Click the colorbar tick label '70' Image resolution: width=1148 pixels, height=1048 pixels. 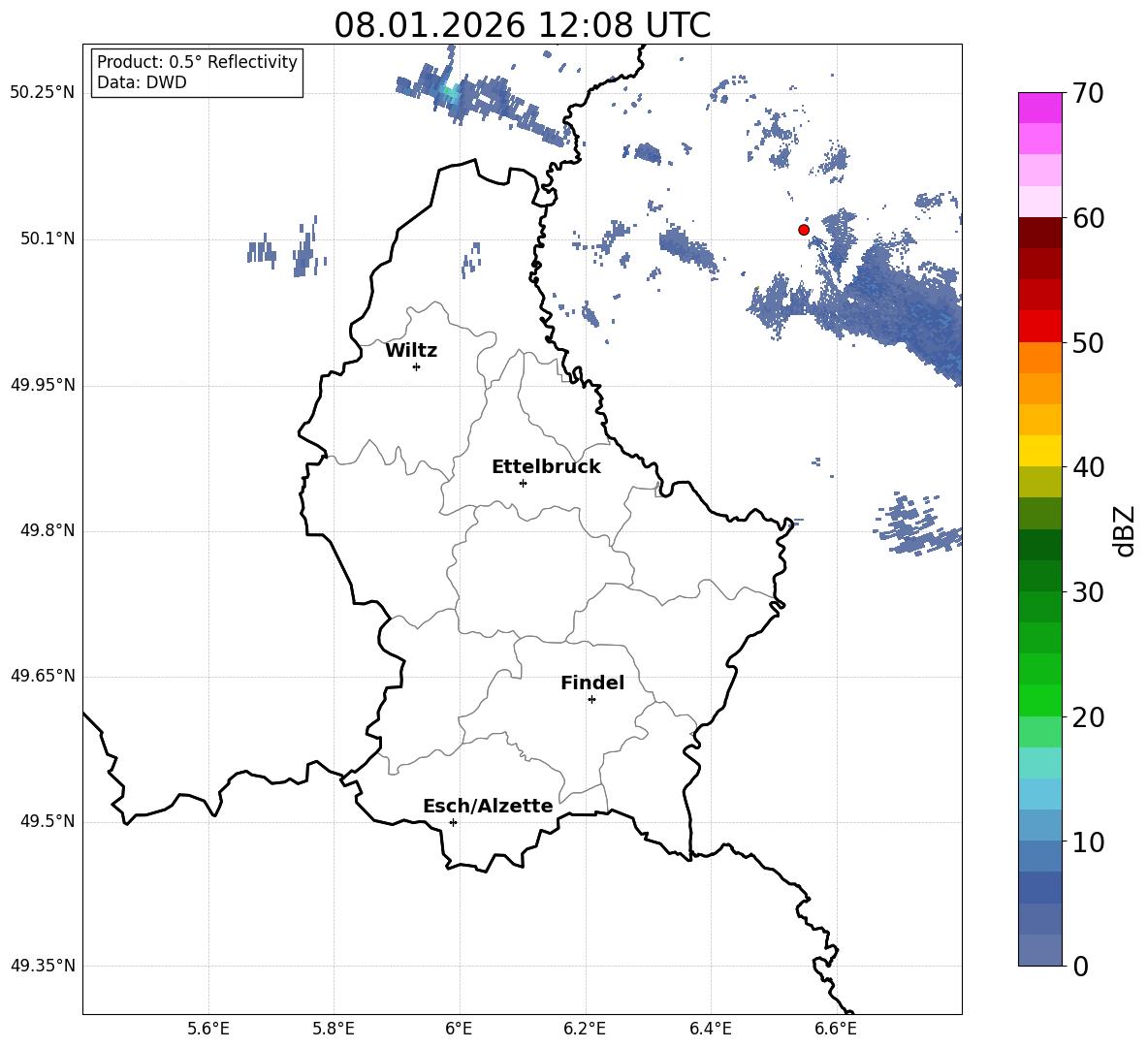pyautogui.click(x=1088, y=94)
